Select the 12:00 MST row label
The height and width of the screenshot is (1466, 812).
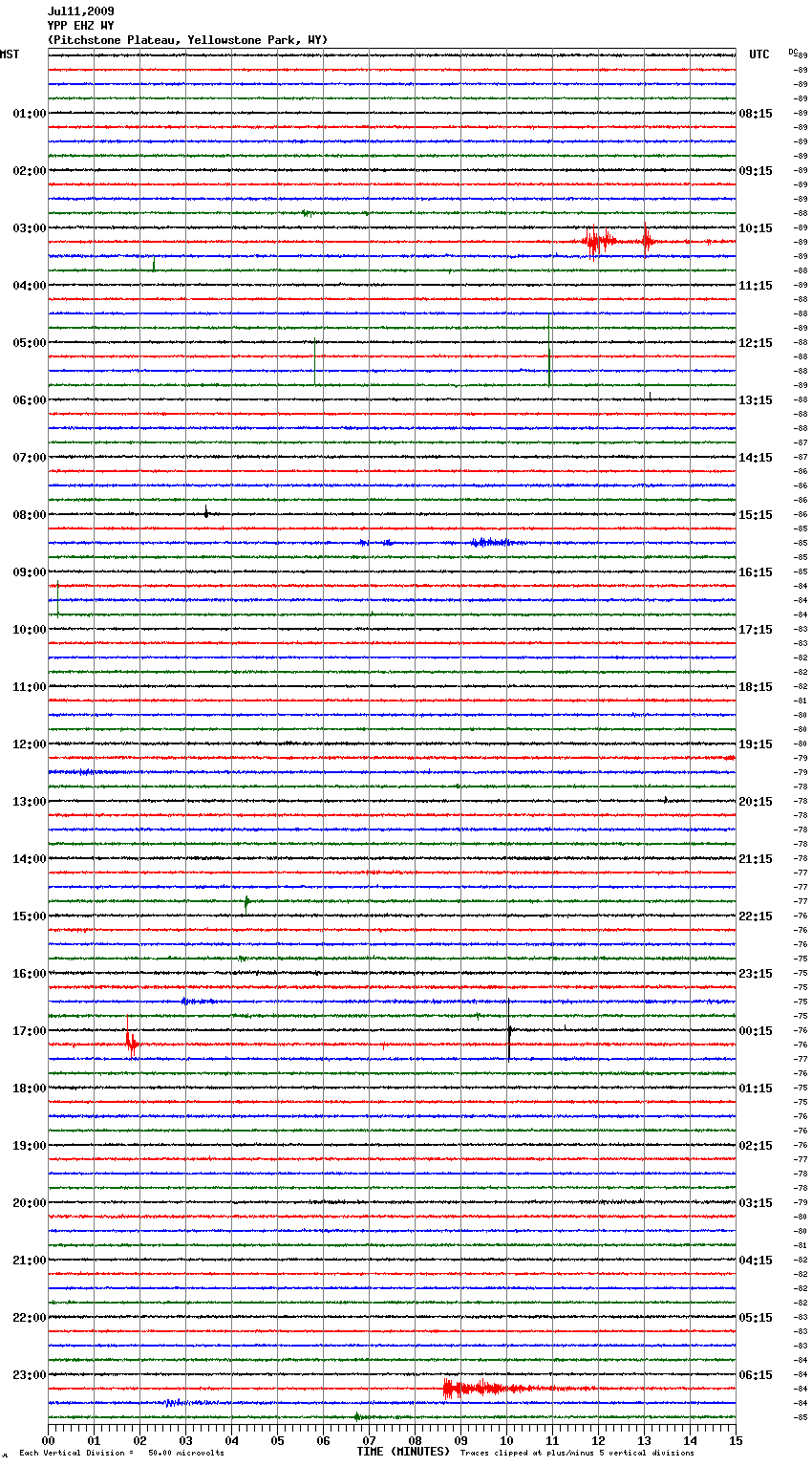tap(30, 744)
